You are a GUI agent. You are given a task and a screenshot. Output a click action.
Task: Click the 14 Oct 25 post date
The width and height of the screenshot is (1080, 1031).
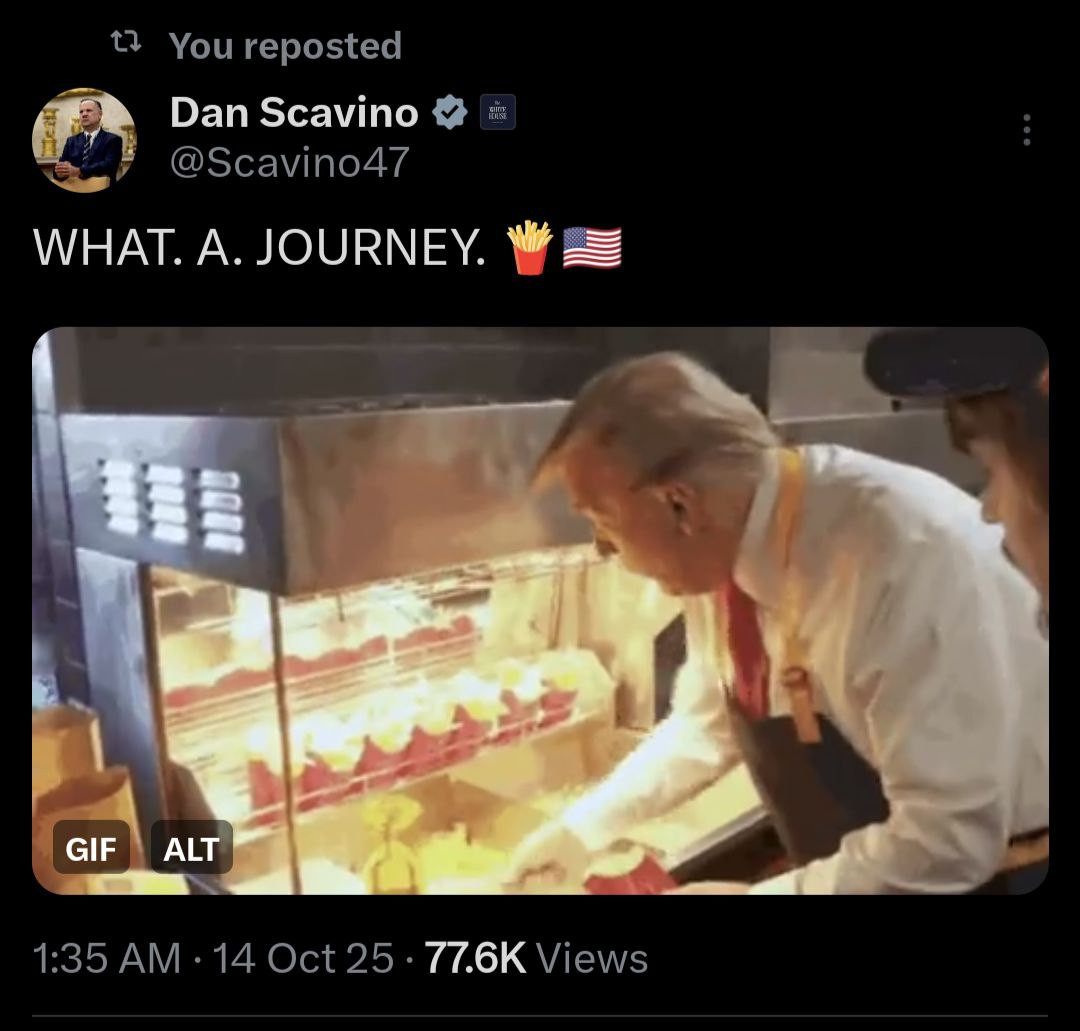[x=304, y=958]
